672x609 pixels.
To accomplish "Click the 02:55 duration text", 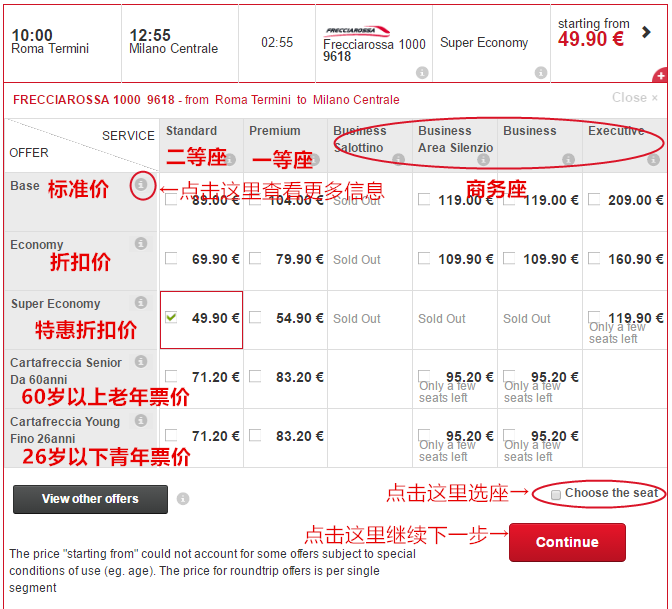I will [x=277, y=42].
